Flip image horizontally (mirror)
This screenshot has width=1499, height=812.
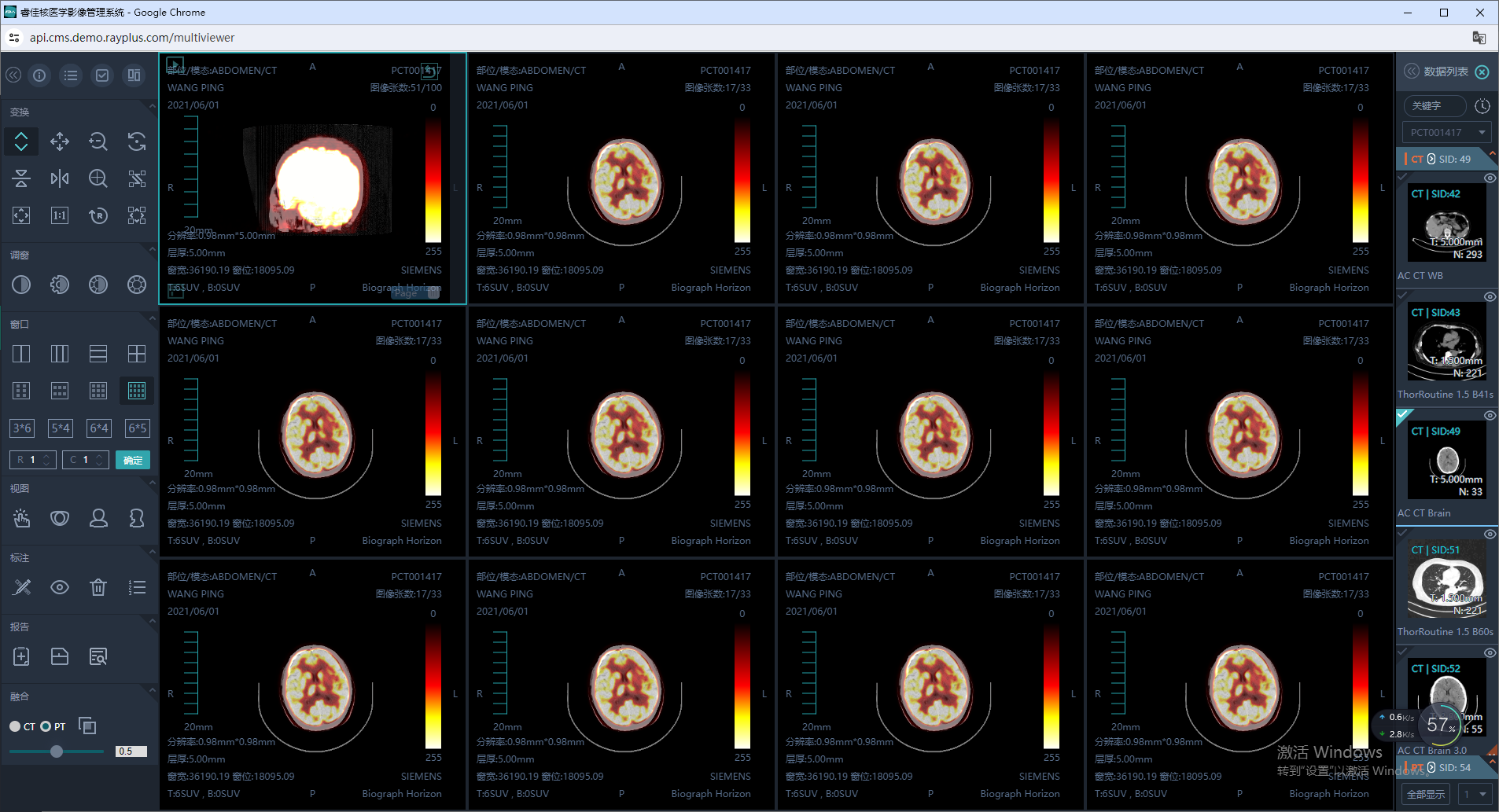point(60,178)
